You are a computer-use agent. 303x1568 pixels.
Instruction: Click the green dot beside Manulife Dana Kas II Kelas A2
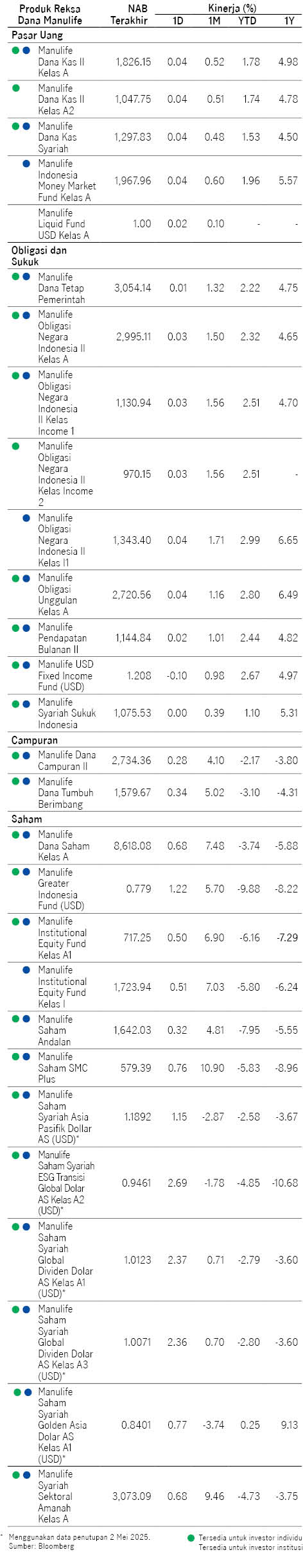tap(16, 88)
